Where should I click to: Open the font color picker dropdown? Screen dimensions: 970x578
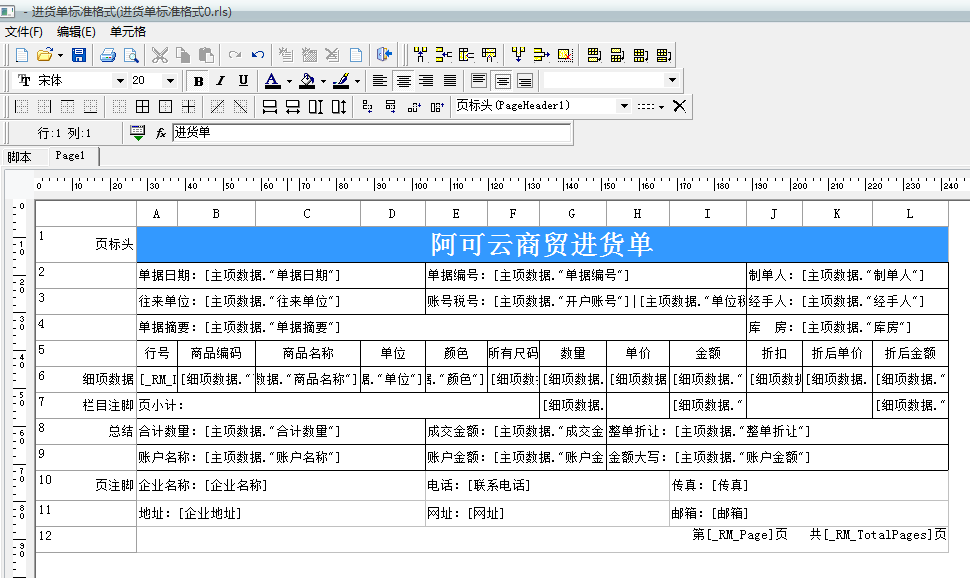289,81
